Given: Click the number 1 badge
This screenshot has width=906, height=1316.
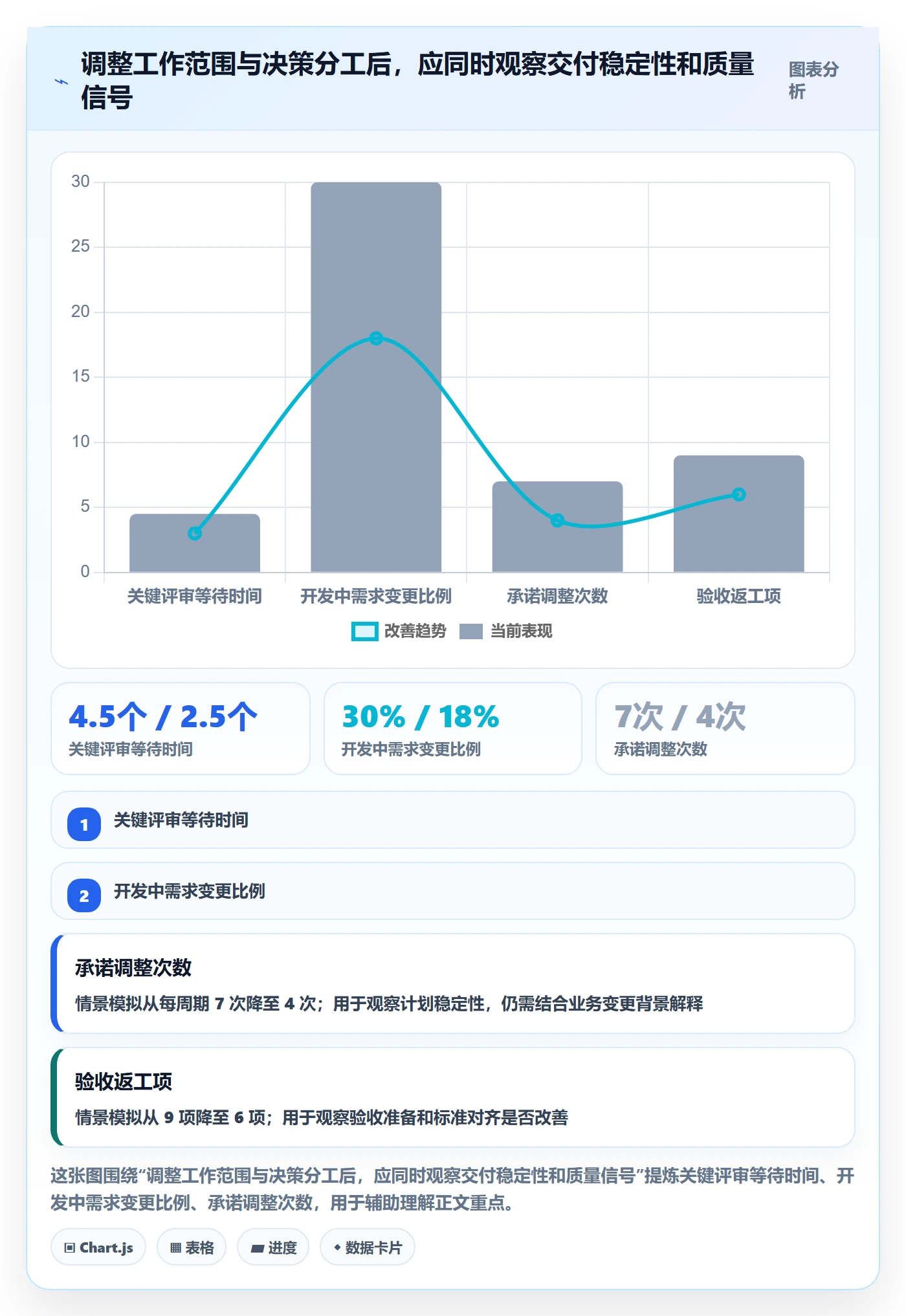Looking at the screenshot, I should click(84, 824).
